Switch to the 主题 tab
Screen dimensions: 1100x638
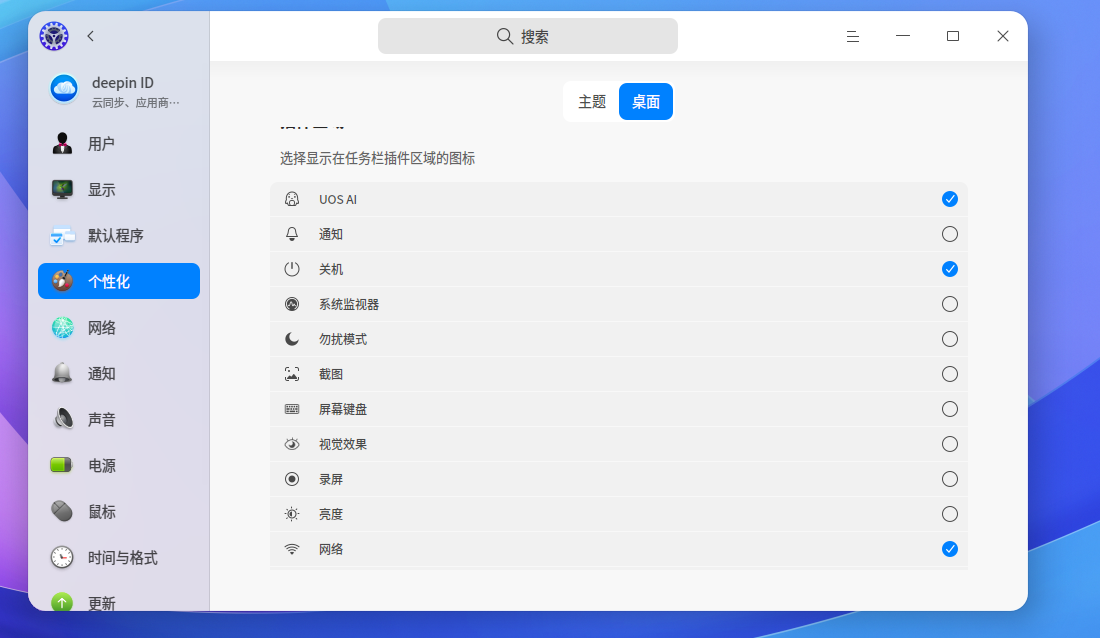pyautogui.click(x=591, y=102)
